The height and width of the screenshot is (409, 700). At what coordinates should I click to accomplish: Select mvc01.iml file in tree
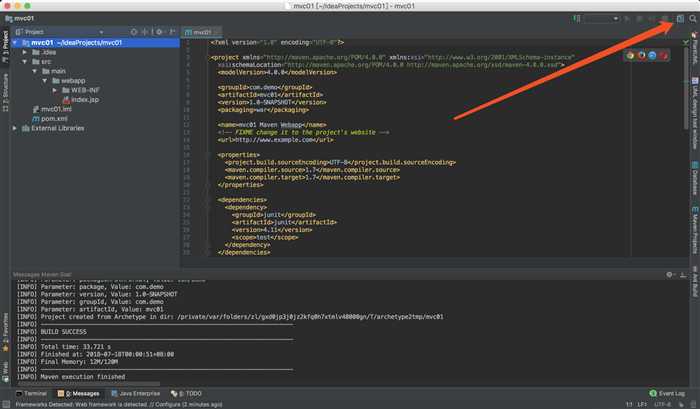(x=52, y=109)
